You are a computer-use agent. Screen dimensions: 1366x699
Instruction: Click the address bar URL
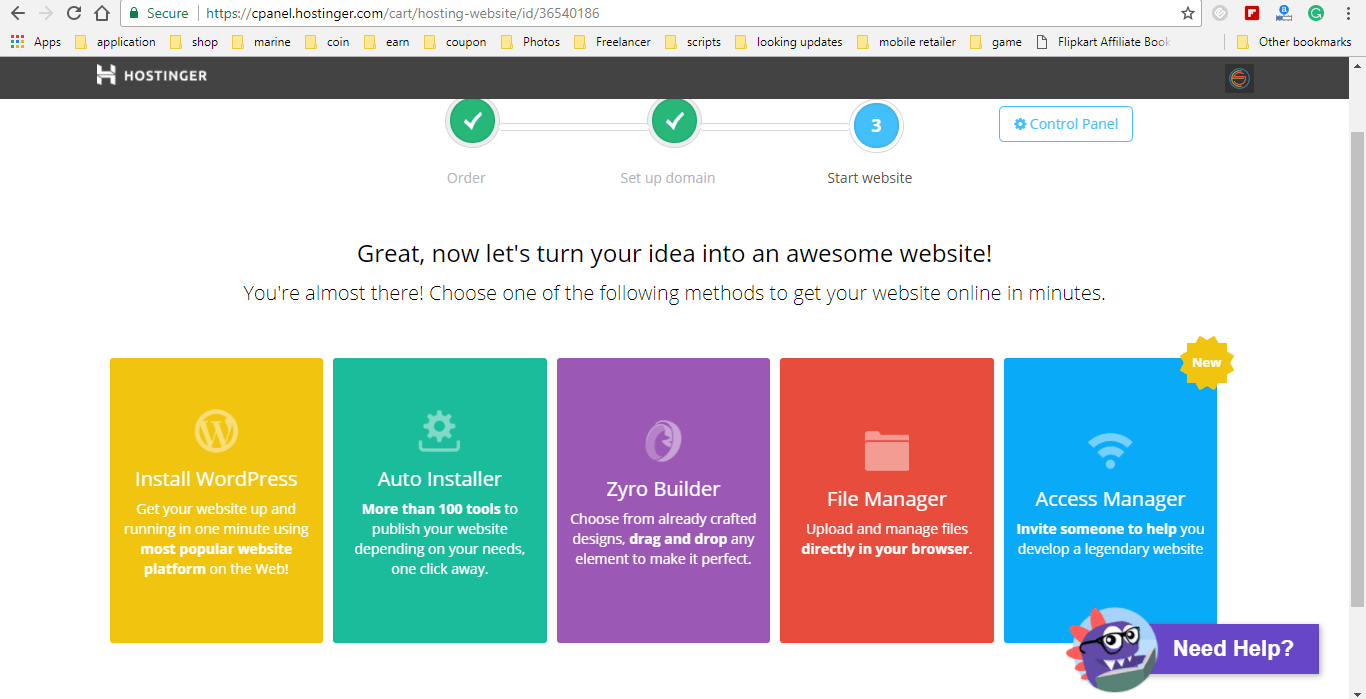[403, 13]
